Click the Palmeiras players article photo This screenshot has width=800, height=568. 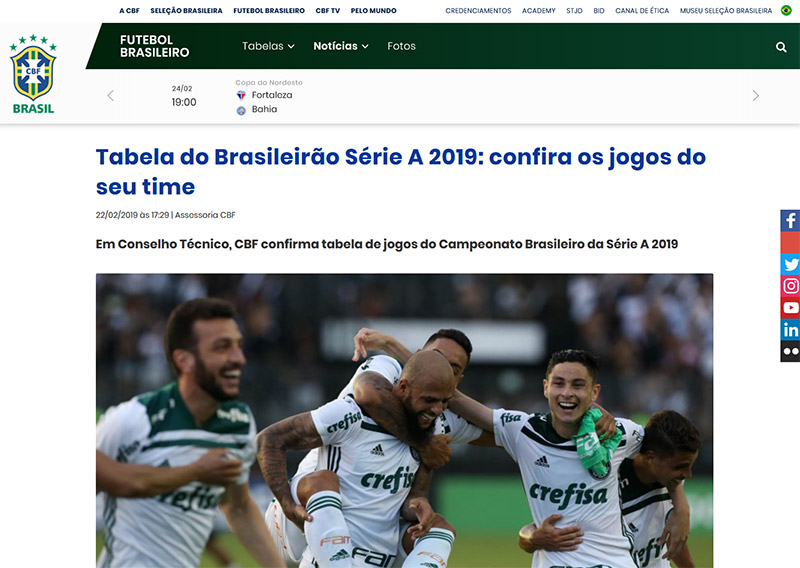pos(405,421)
